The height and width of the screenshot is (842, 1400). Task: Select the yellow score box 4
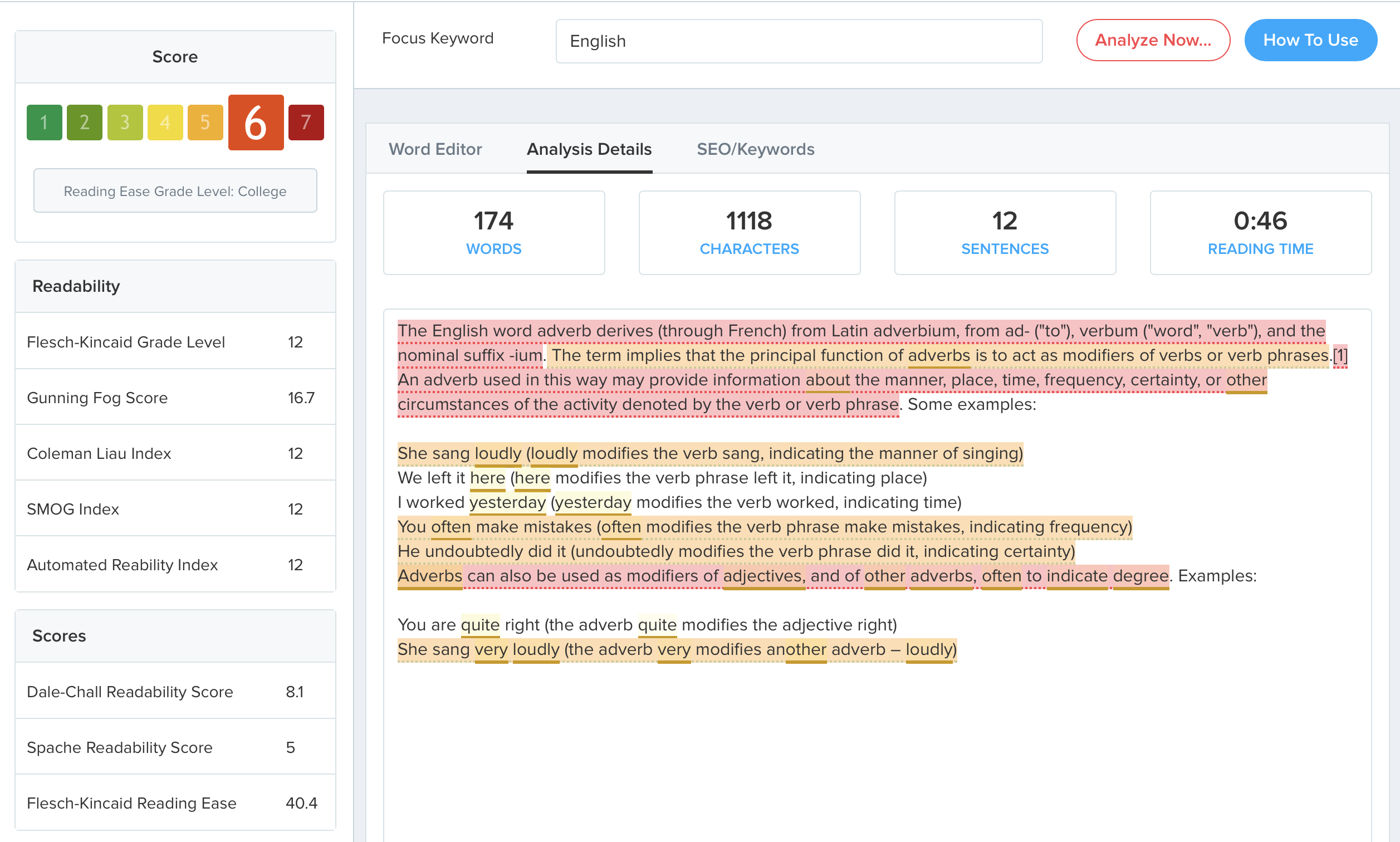(x=165, y=122)
